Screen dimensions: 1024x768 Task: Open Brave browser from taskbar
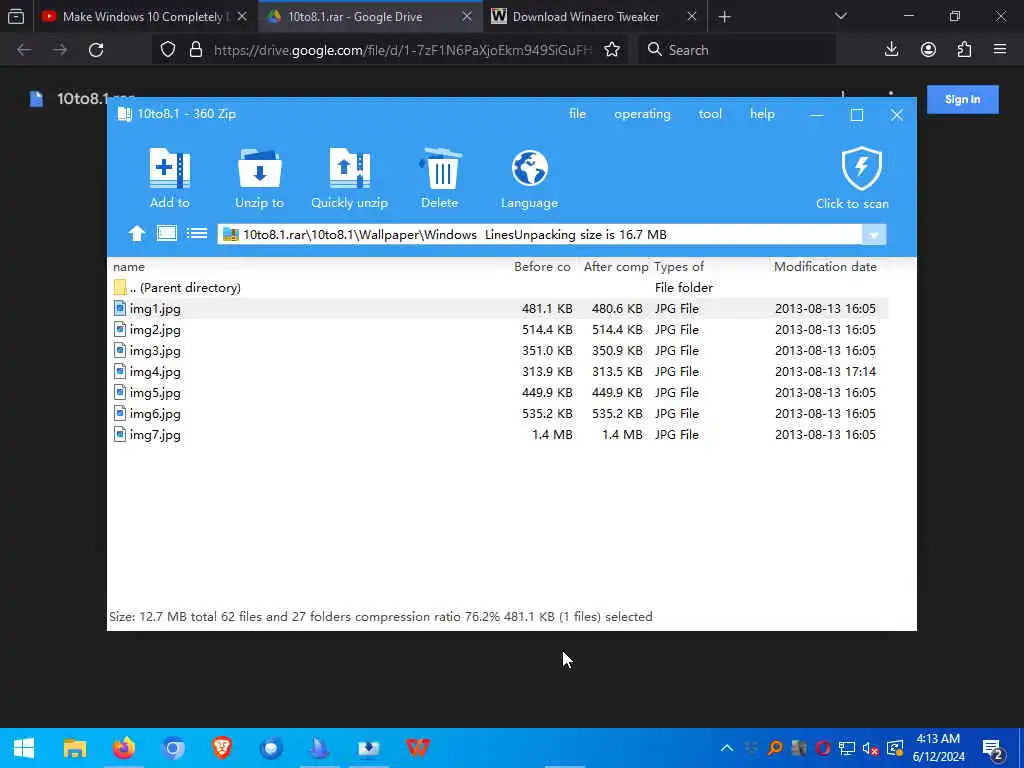click(222, 748)
